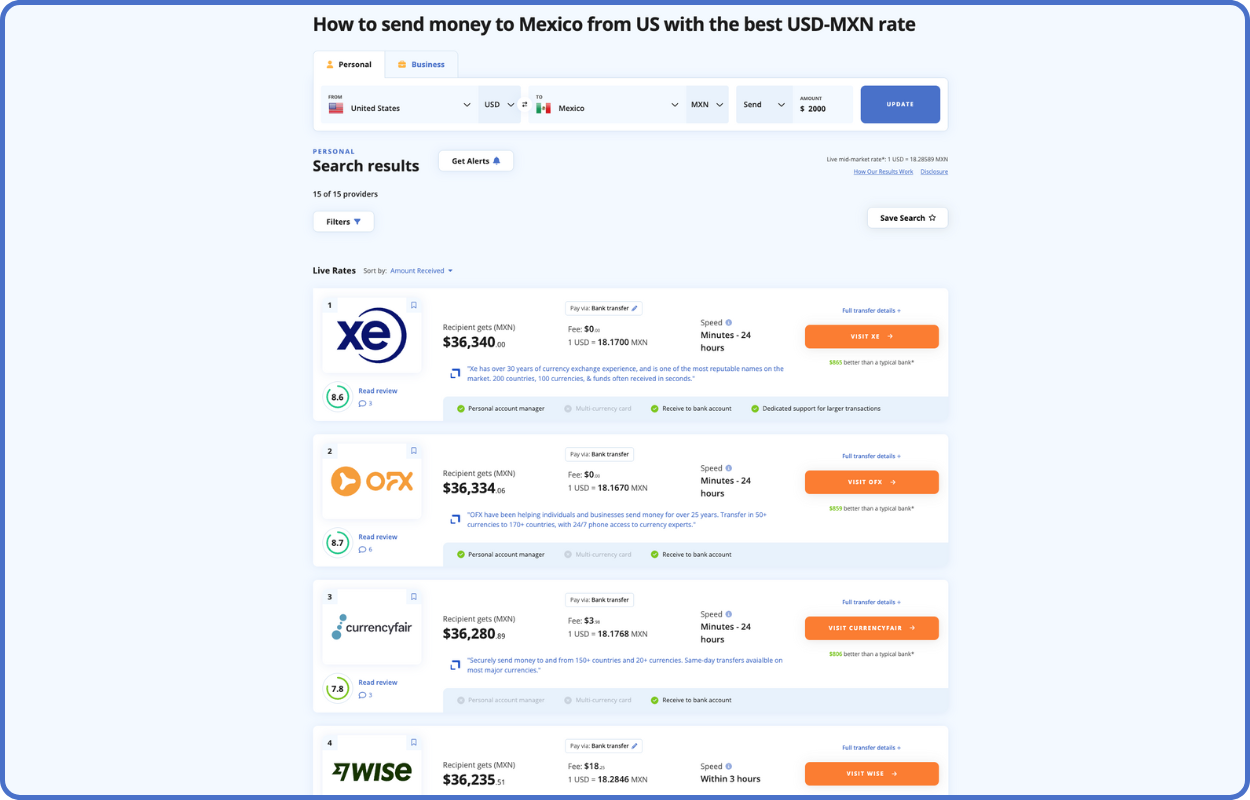The height and width of the screenshot is (800, 1250).
Task: Edit Xe pay via bank transfer pencil
Action: (634, 309)
